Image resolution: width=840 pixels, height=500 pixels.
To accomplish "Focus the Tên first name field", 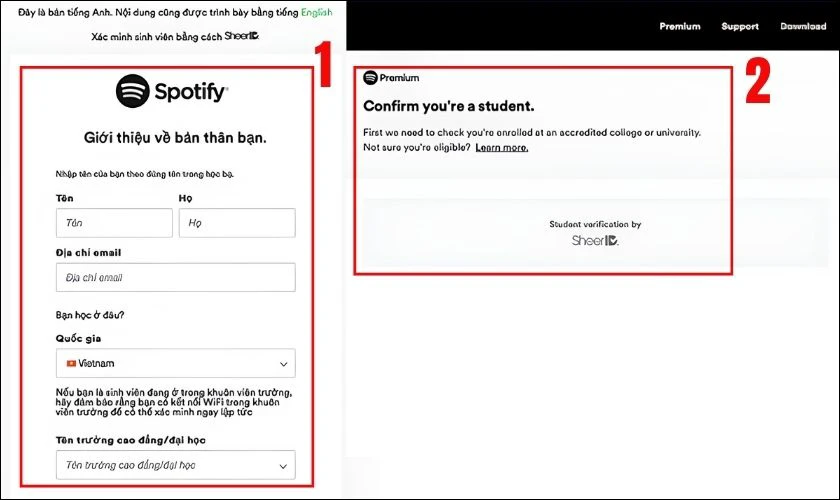I will tap(114, 223).
